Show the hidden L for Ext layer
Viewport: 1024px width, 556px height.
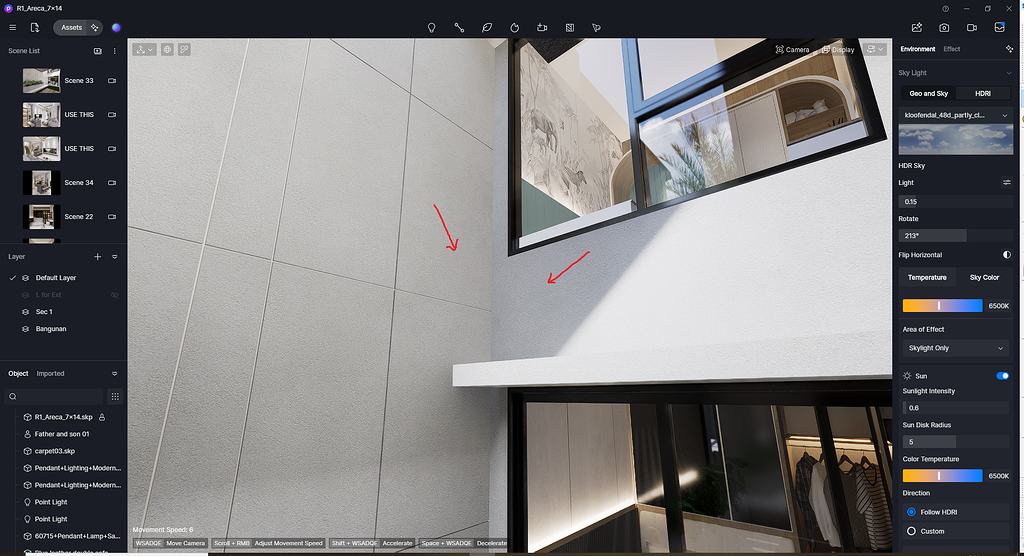pos(115,295)
